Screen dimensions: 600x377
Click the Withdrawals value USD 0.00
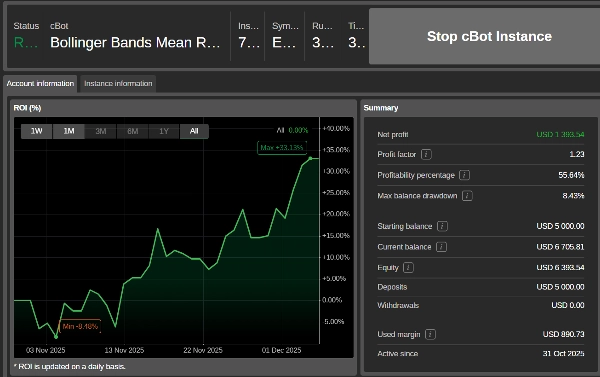click(x=568, y=305)
